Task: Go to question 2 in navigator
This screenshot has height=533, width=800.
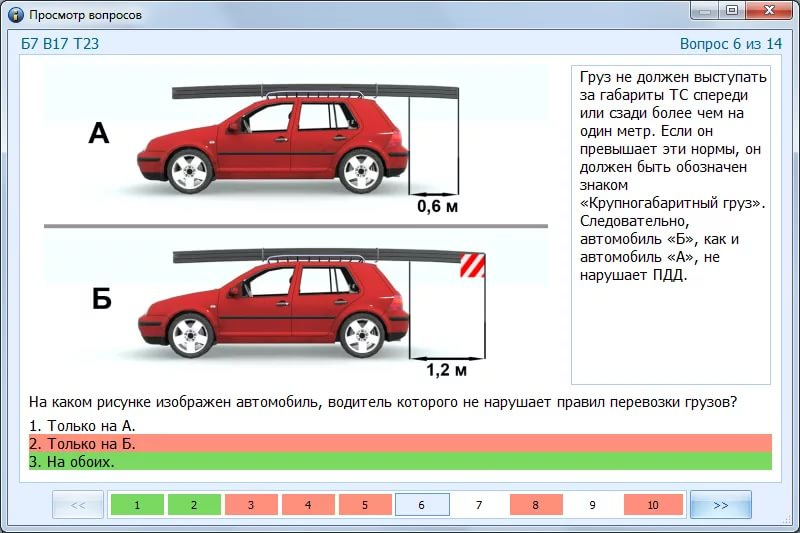Action: pos(194,505)
